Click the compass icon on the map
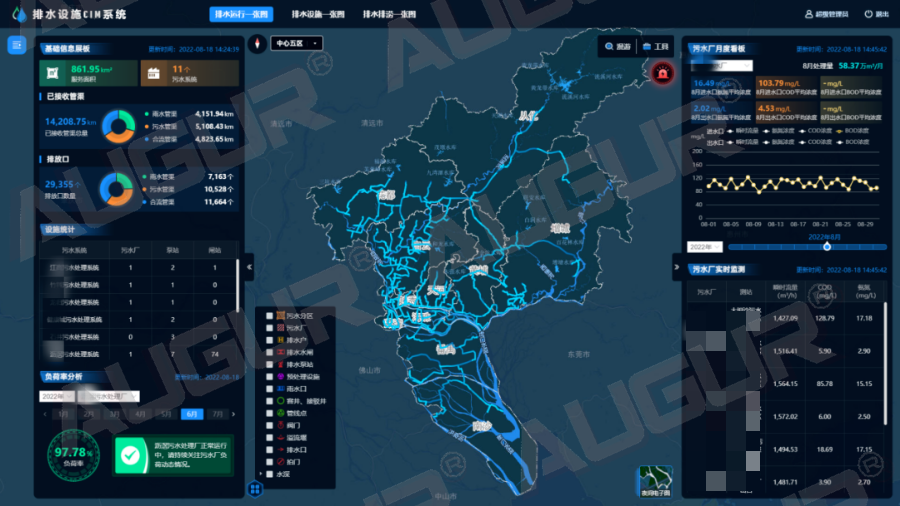This screenshot has height=506, width=900. [257, 43]
